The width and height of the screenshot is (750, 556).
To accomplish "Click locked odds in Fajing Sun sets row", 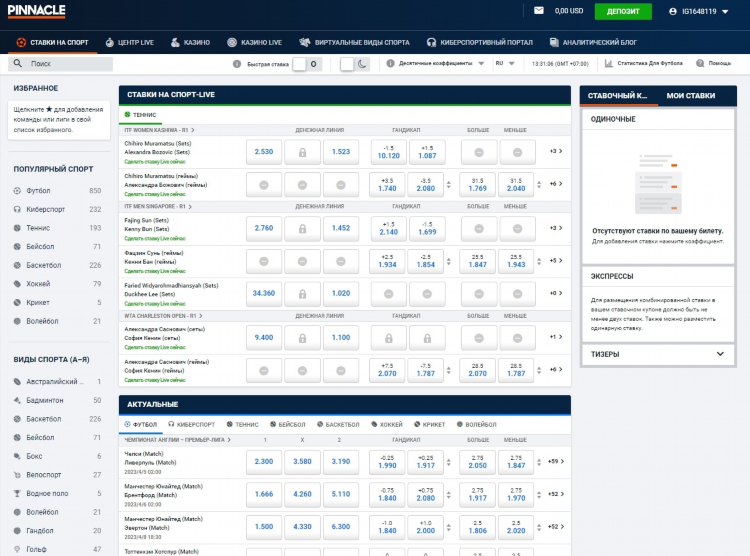I will pyautogui.click(x=302, y=229).
